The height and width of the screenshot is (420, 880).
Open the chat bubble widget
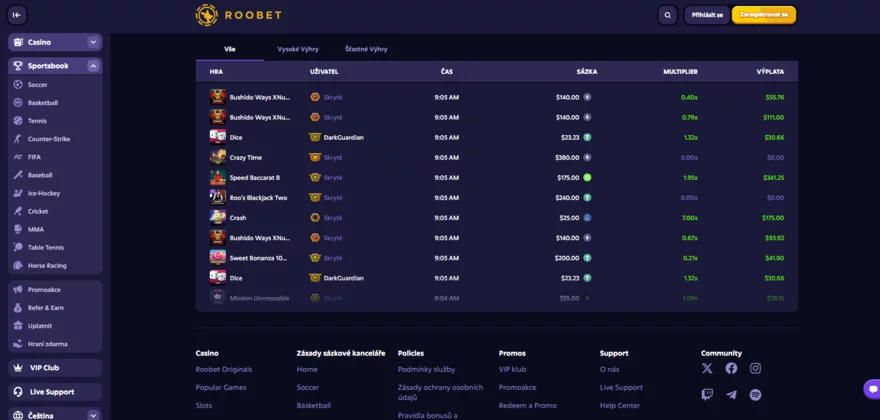(x=870, y=388)
